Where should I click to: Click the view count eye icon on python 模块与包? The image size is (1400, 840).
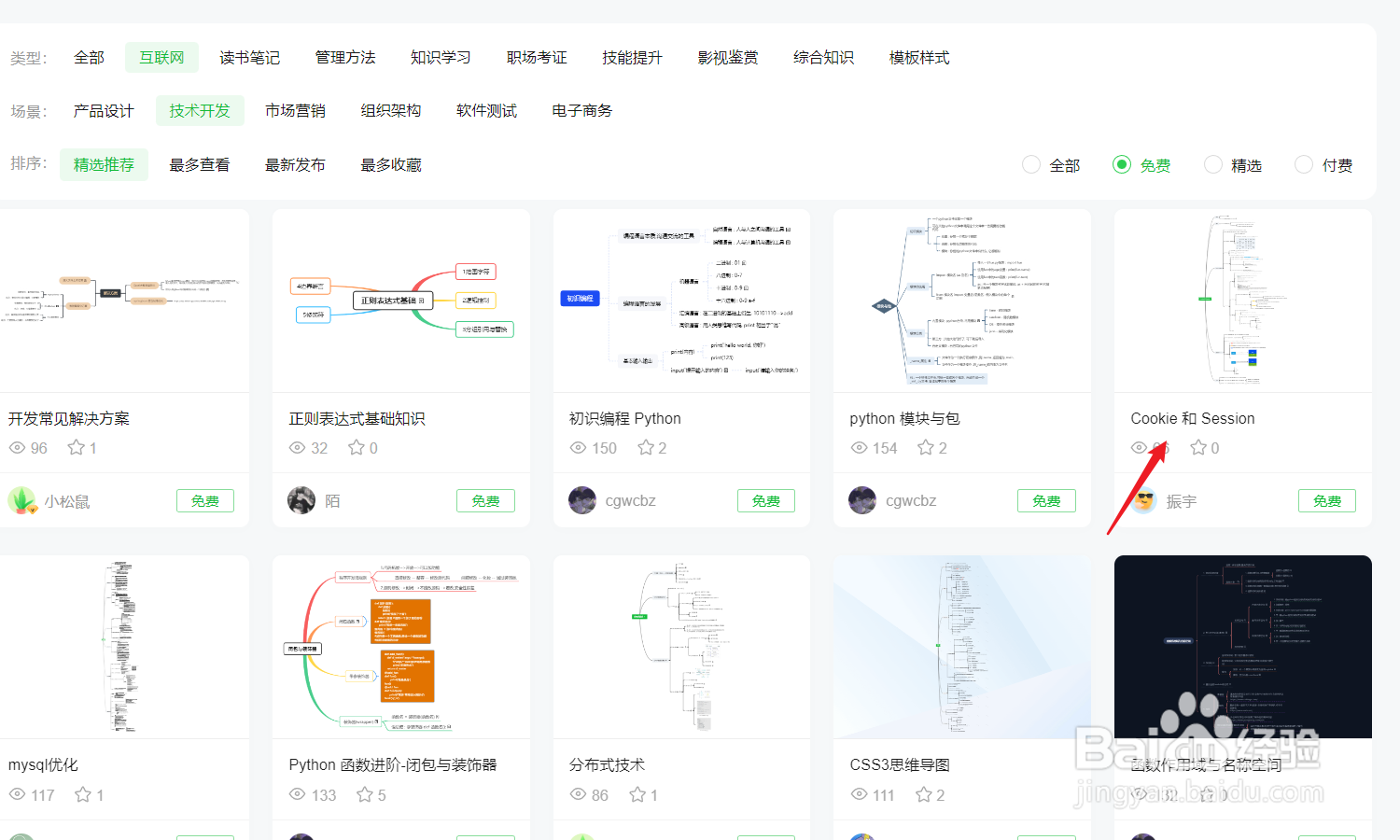(x=859, y=447)
